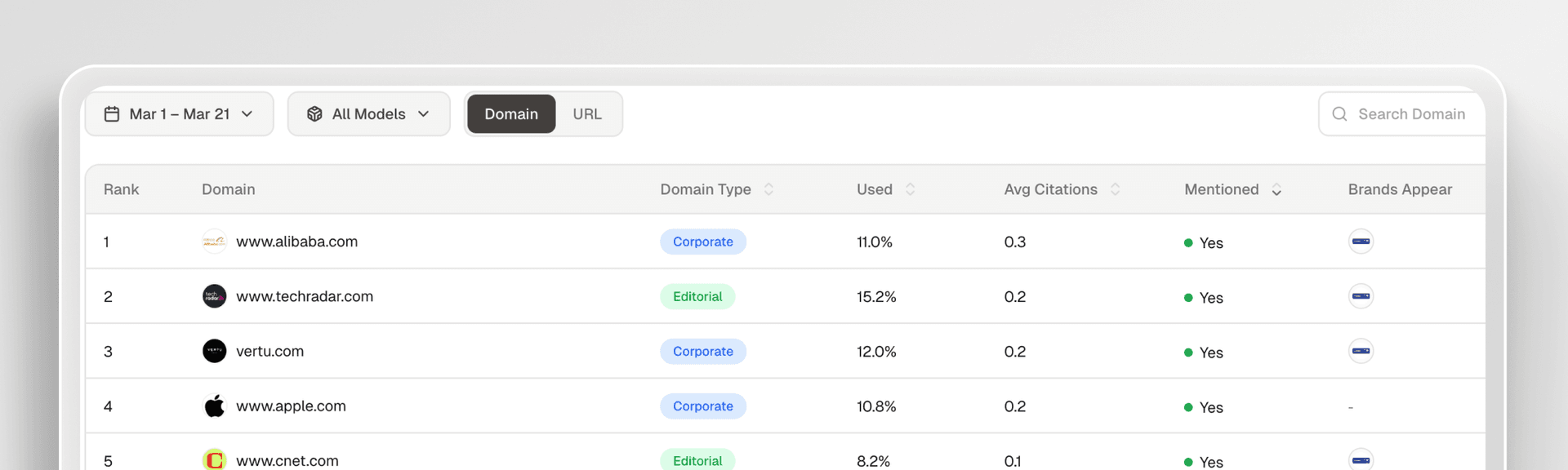Click brand icon in techradar row

[1361, 296]
